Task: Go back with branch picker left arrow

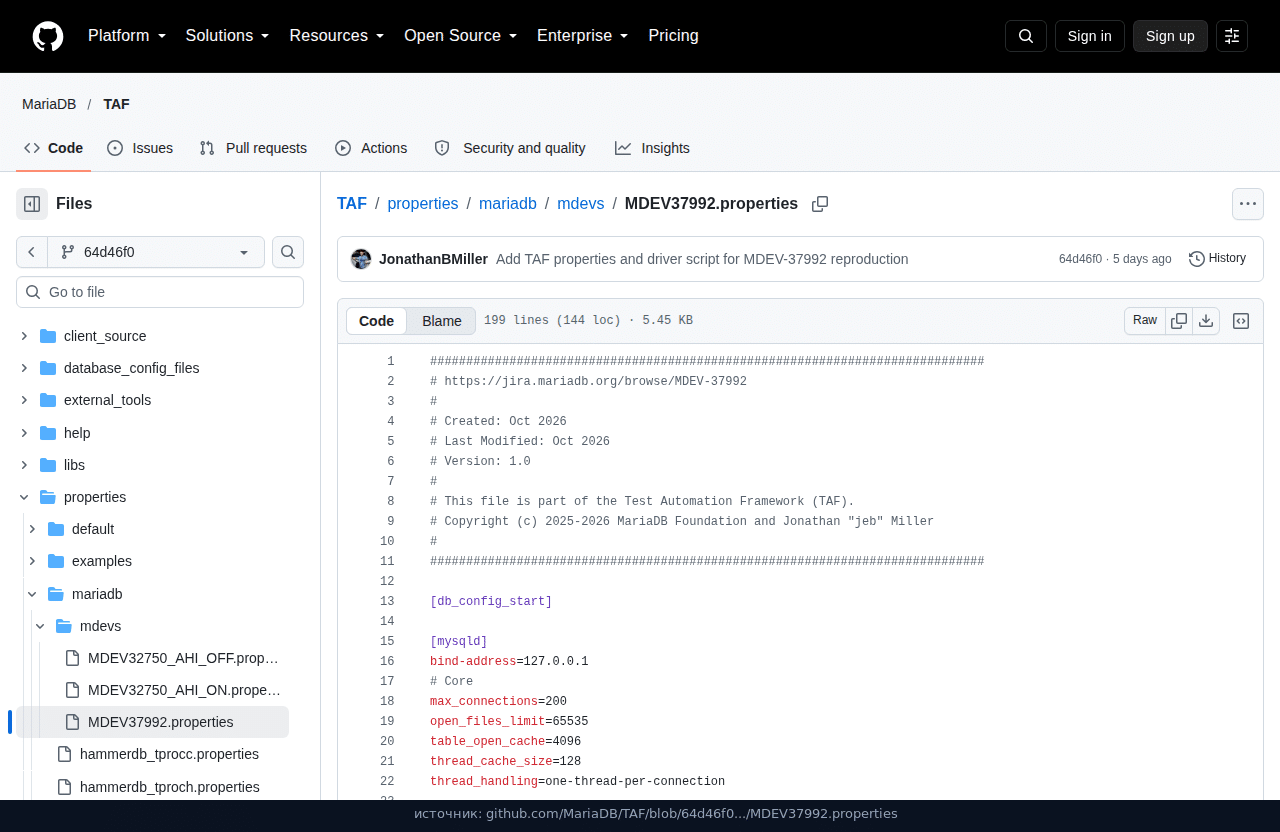Action: coord(32,252)
